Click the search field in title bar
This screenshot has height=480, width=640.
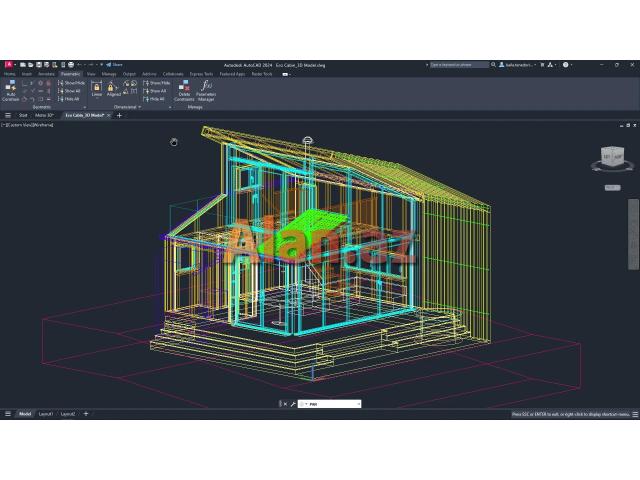(459, 64)
